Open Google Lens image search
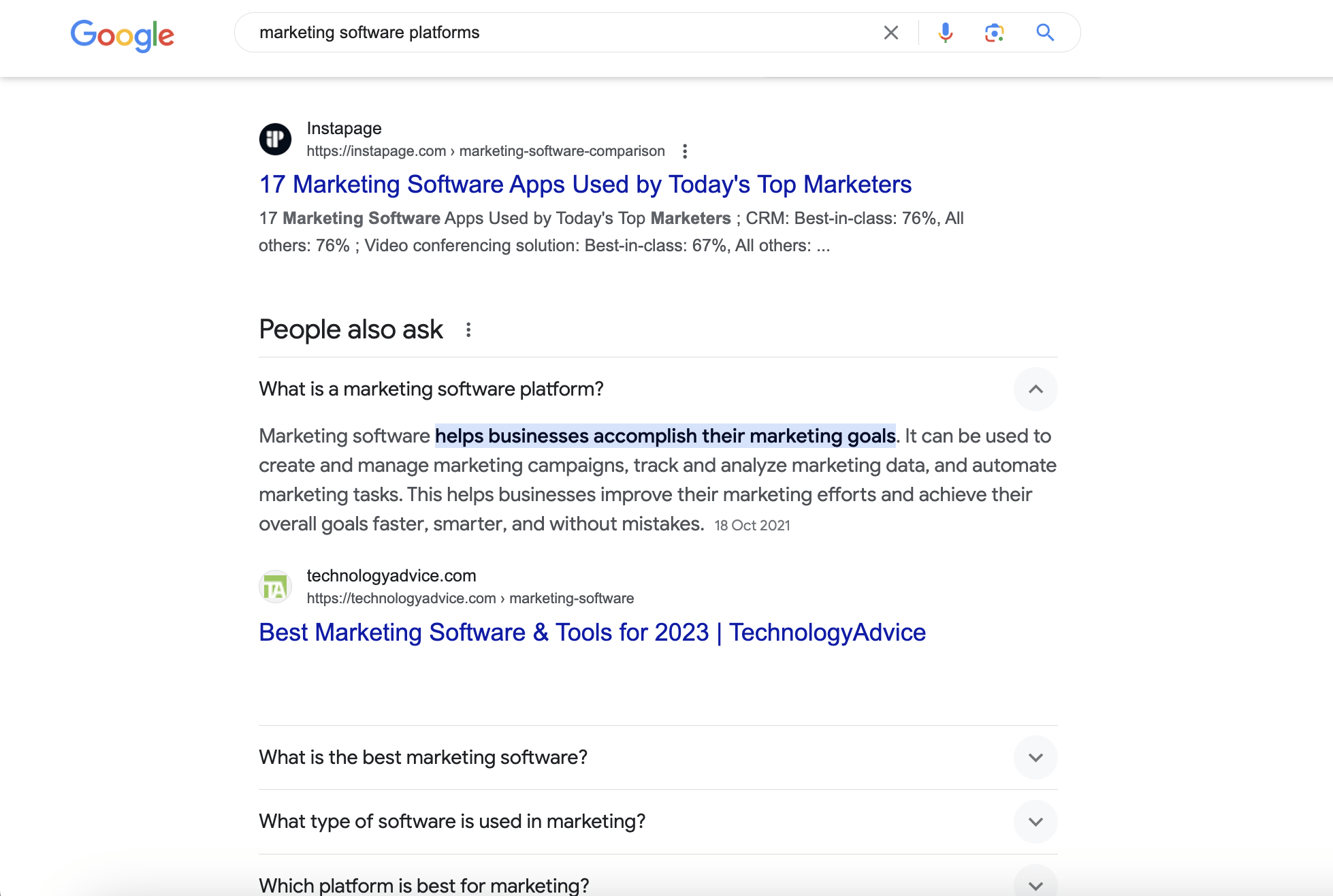This screenshot has width=1333, height=896. point(994,33)
